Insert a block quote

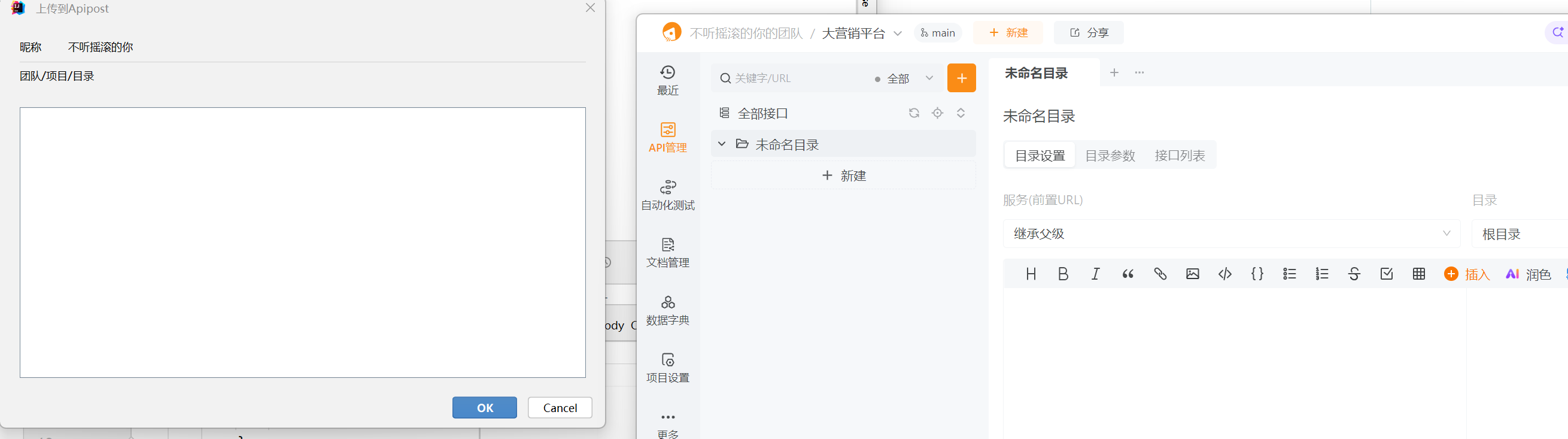coord(1128,274)
